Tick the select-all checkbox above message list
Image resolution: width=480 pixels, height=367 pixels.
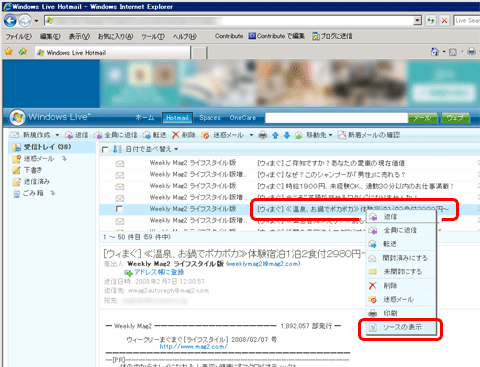[105, 150]
